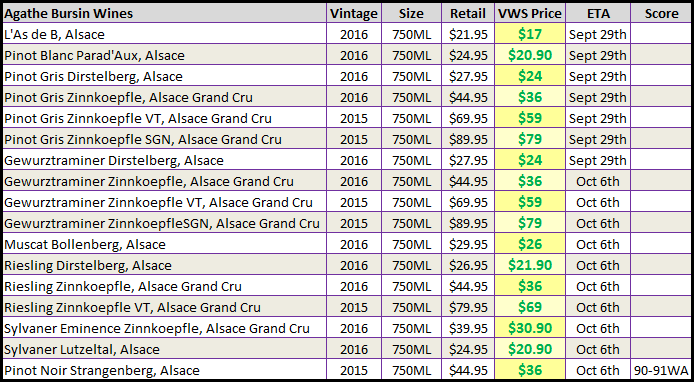Select the L'As de B, Alsace cell
Image resolution: width=694 pixels, height=382 pixels.
click(165, 34)
